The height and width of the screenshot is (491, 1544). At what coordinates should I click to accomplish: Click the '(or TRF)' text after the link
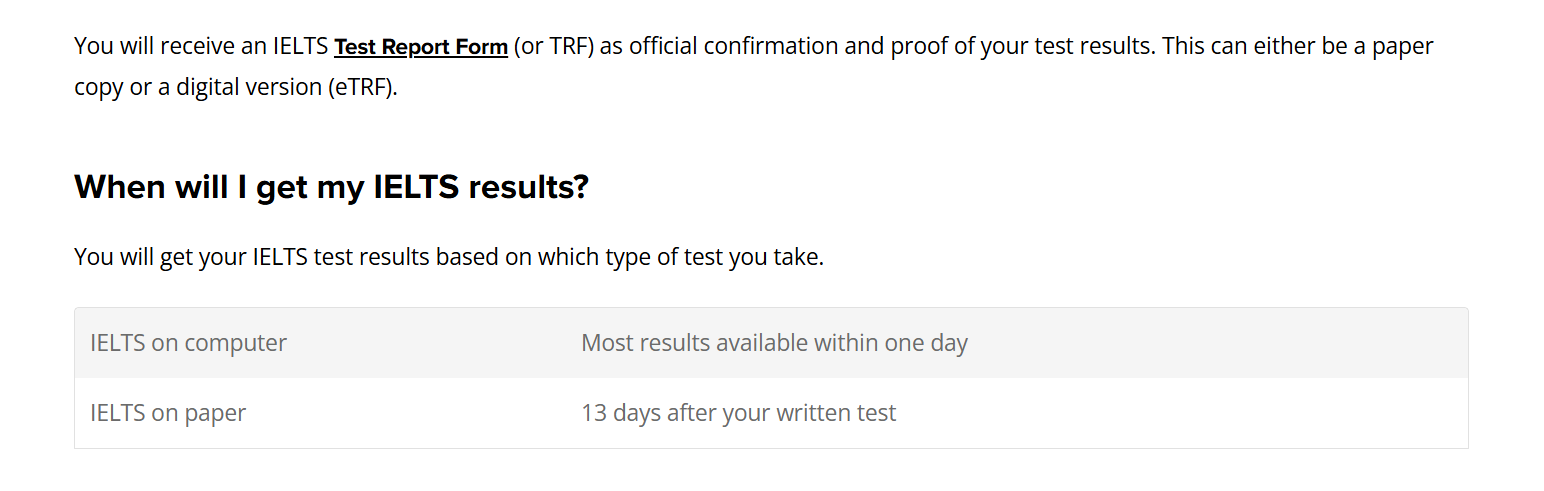554,46
